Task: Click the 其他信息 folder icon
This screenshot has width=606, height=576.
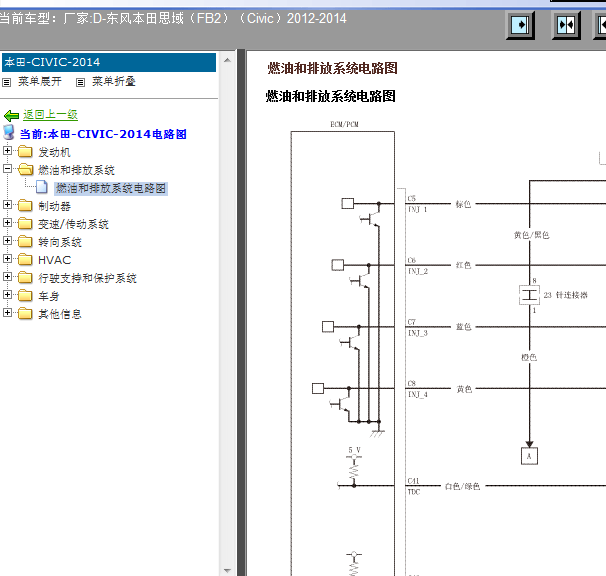Action: pyautogui.click(x=25, y=313)
